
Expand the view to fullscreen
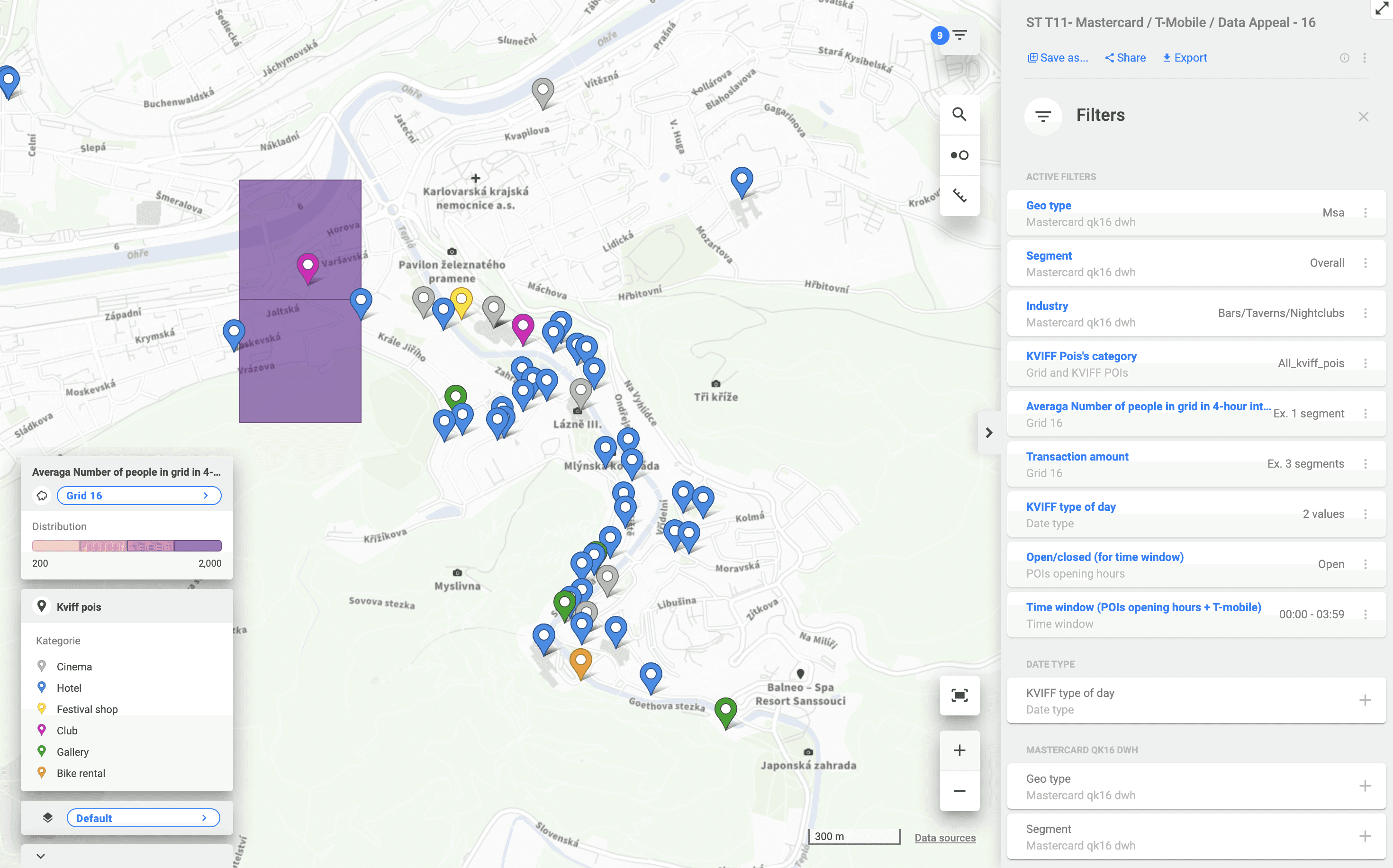tap(1381, 9)
